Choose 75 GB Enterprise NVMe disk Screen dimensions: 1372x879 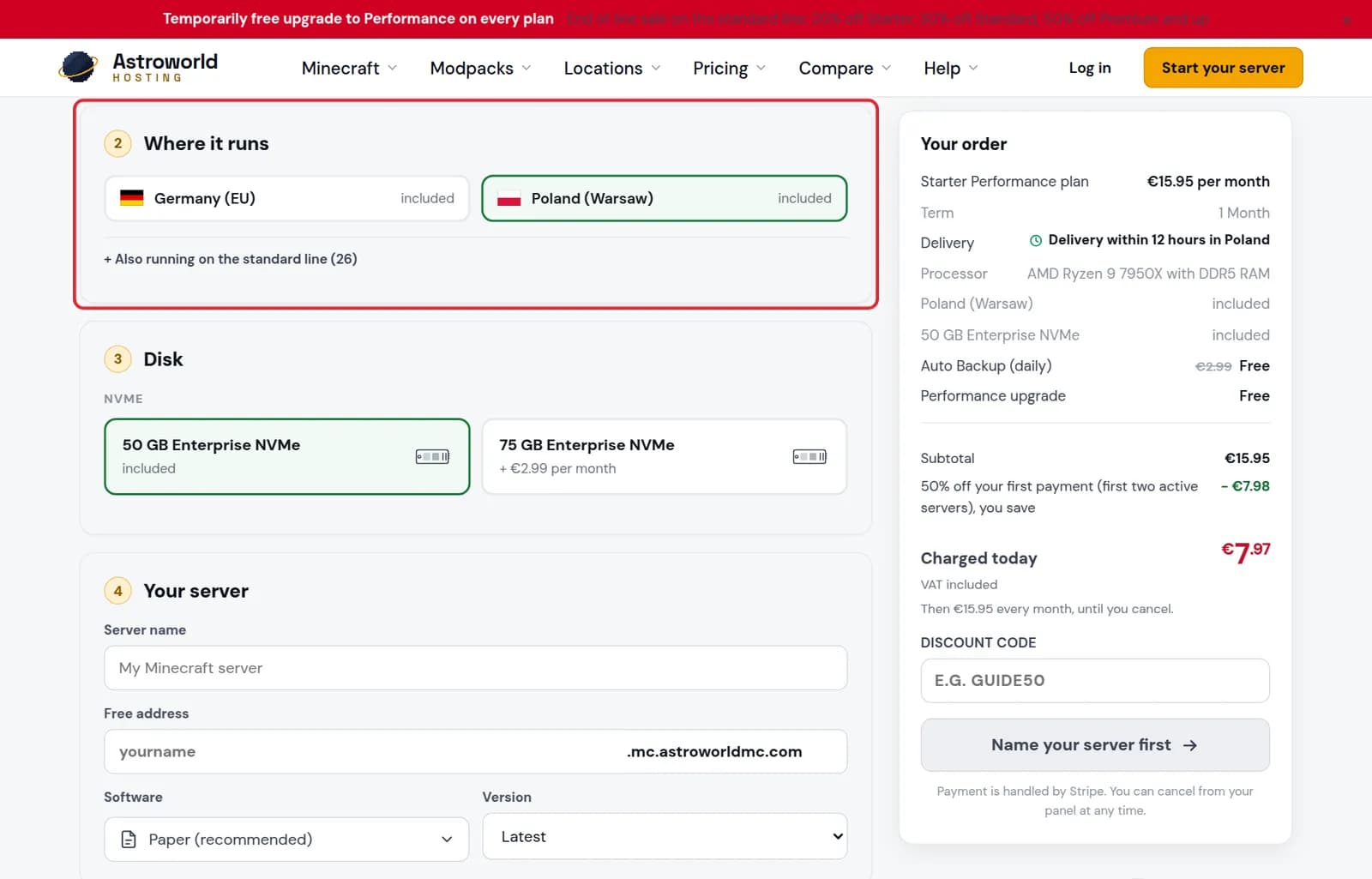(x=664, y=456)
